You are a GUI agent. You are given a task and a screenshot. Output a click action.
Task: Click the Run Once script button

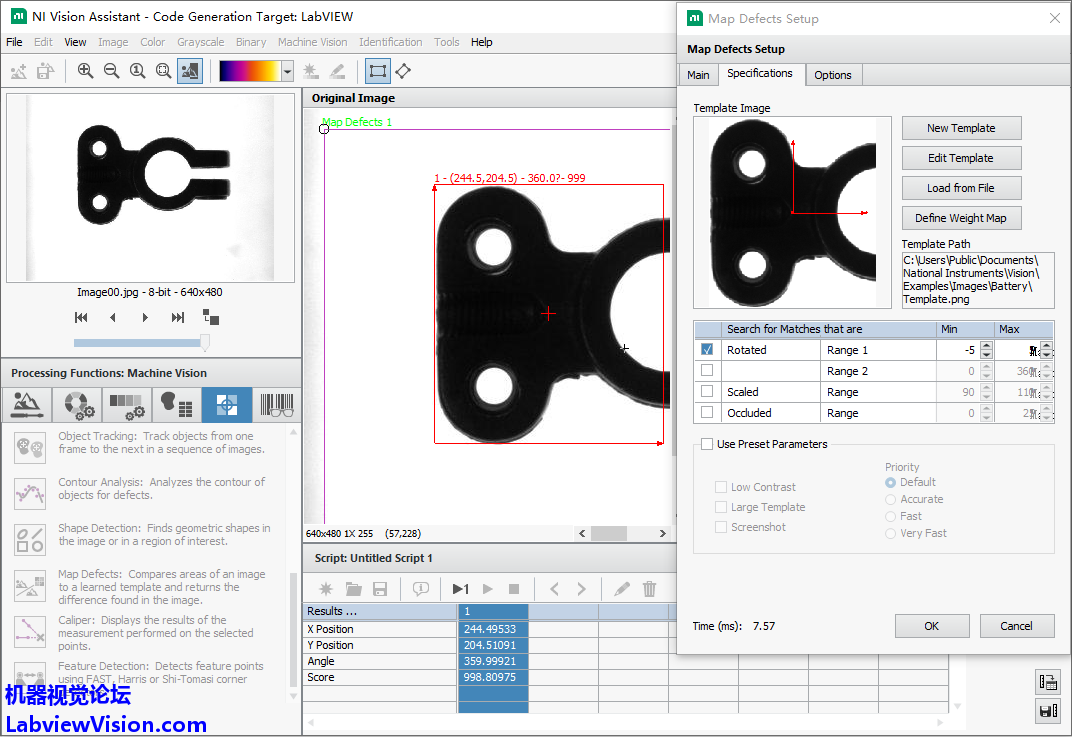click(x=460, y=589)
